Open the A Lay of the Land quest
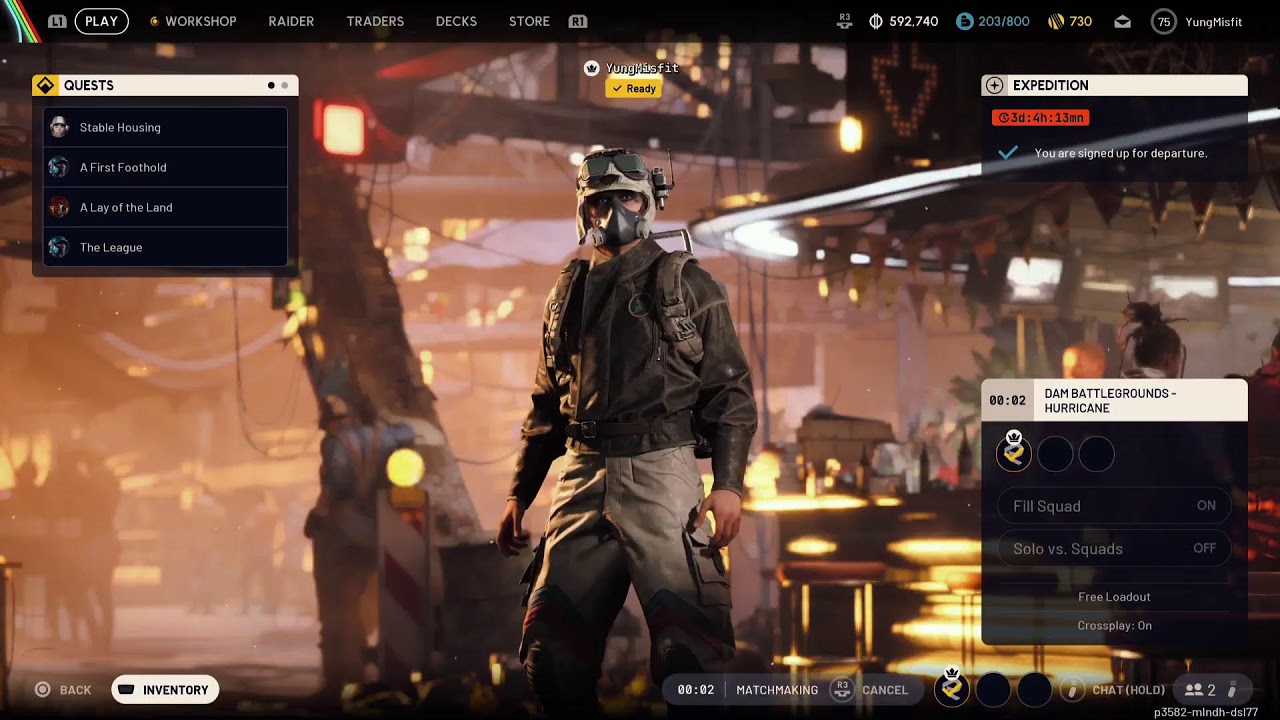Screen dimensions: 1280x720 (x=165, y=207)
